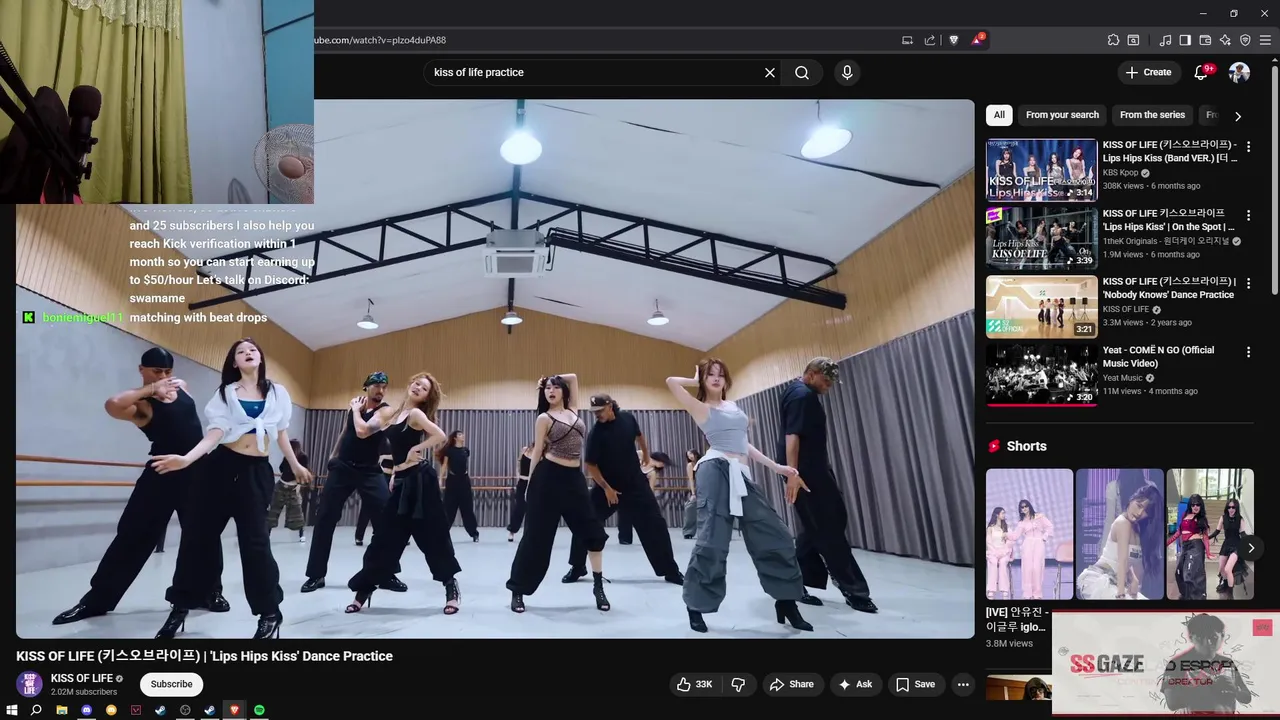Screen dimensions: 1280x720
Task: Click the share page icon in address bar
Action: [930, 40]
